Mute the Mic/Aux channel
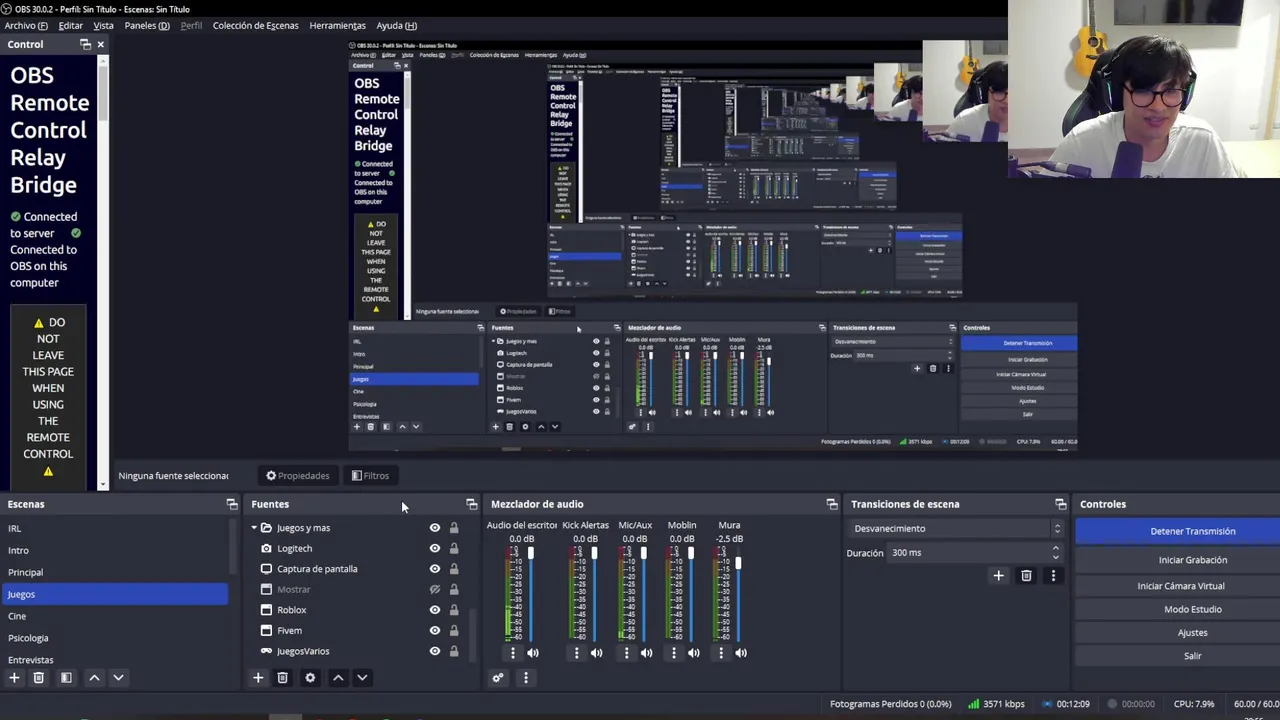Image resolution: width=1280 pixels, height=720 pixels. [646, 653]
